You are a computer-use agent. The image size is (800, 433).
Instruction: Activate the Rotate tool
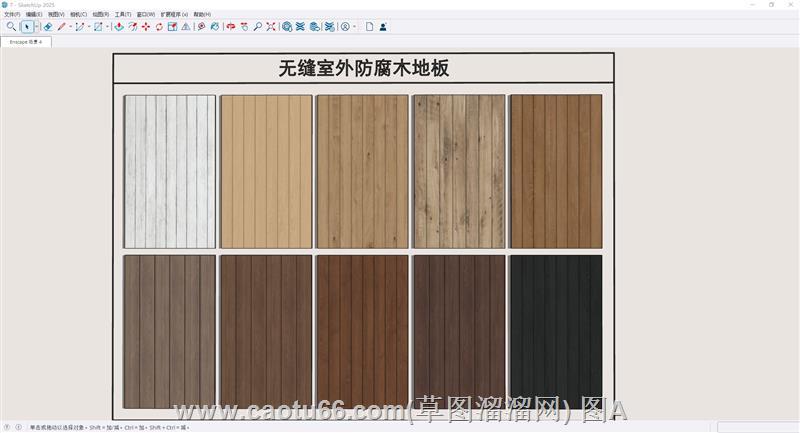pos(159,27)
